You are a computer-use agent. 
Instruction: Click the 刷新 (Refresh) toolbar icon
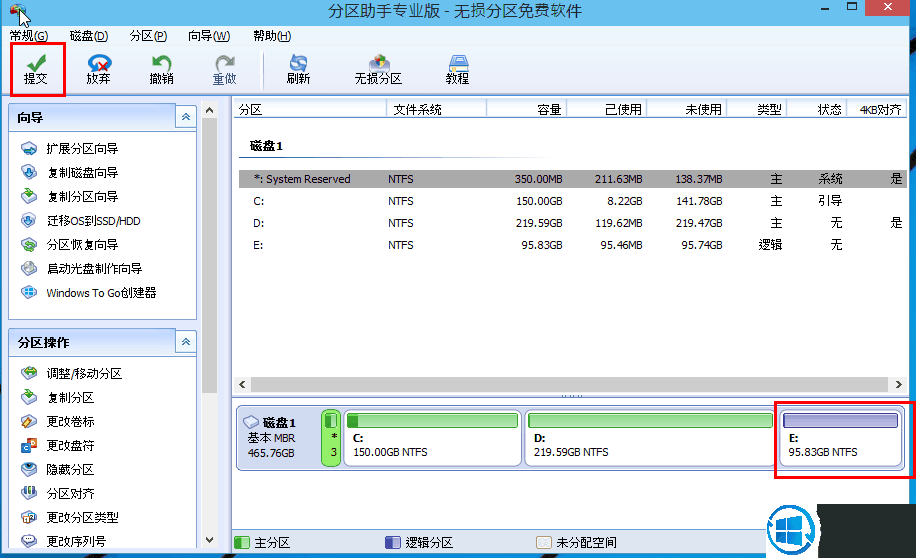point(298,70)
